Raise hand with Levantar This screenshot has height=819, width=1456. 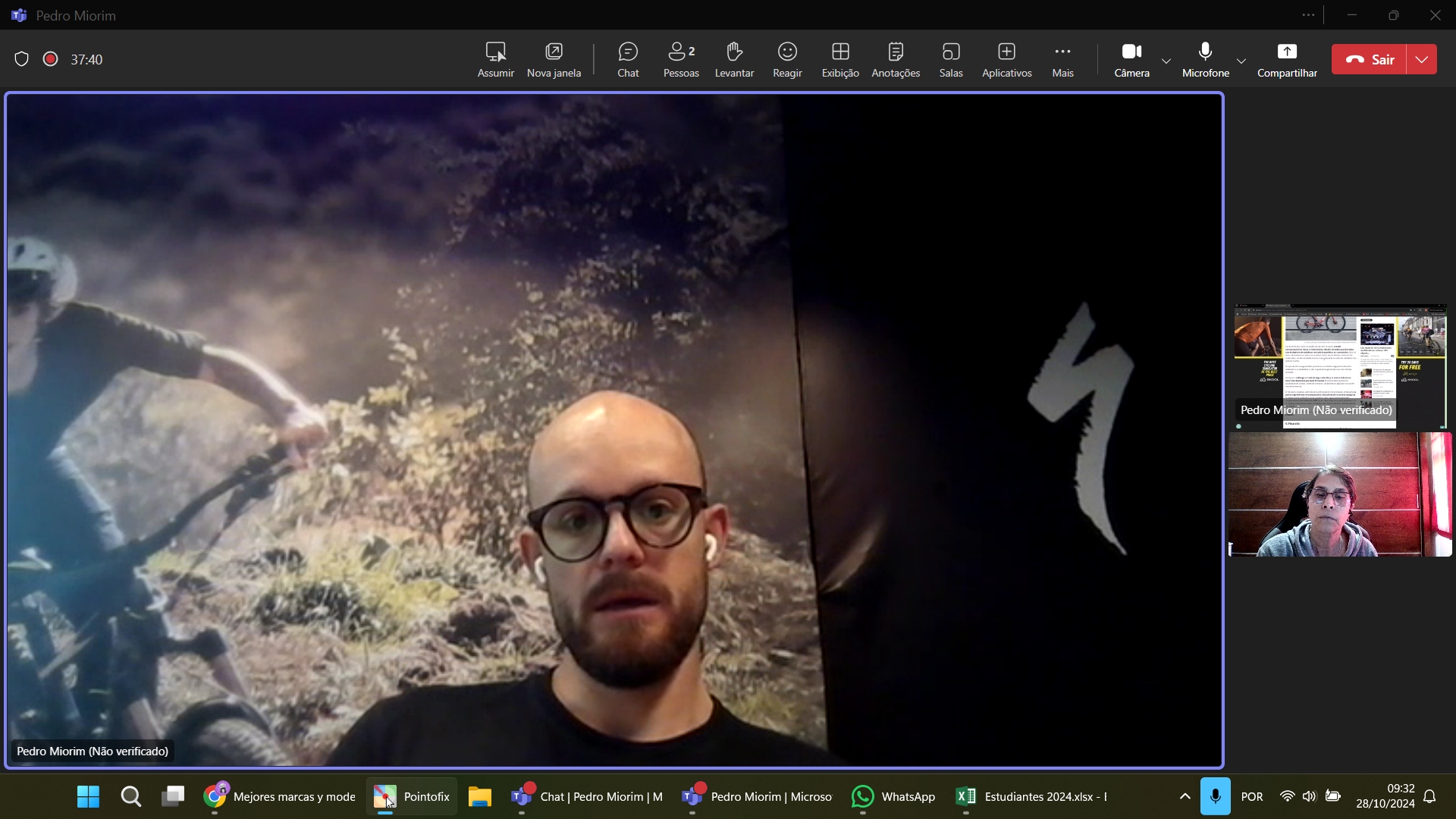coord(734,59)
